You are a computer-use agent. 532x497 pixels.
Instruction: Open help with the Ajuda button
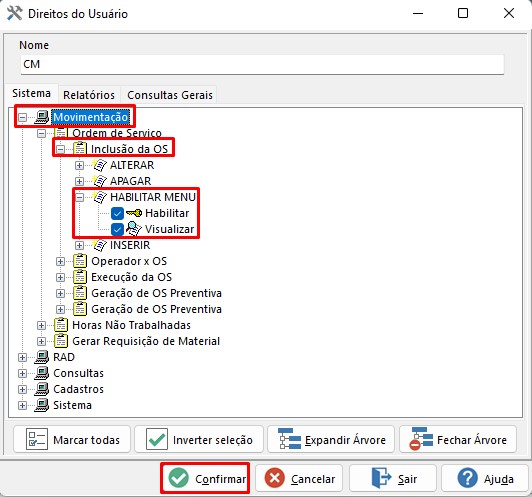point(484,478)
